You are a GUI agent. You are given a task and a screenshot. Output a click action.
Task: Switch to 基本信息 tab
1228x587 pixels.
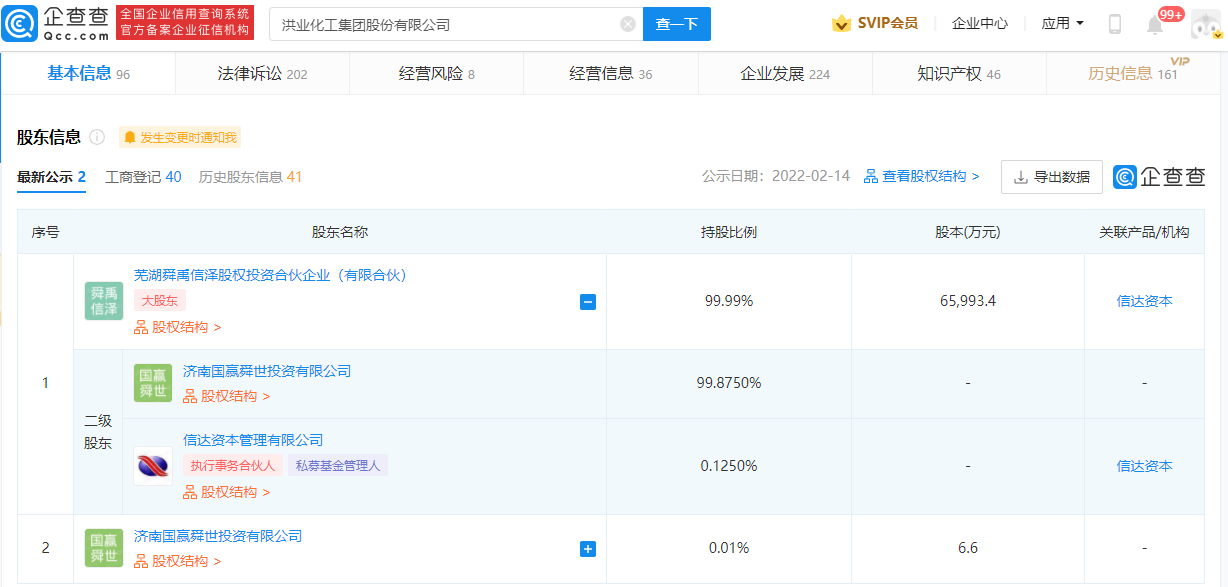tap(89, 74)
